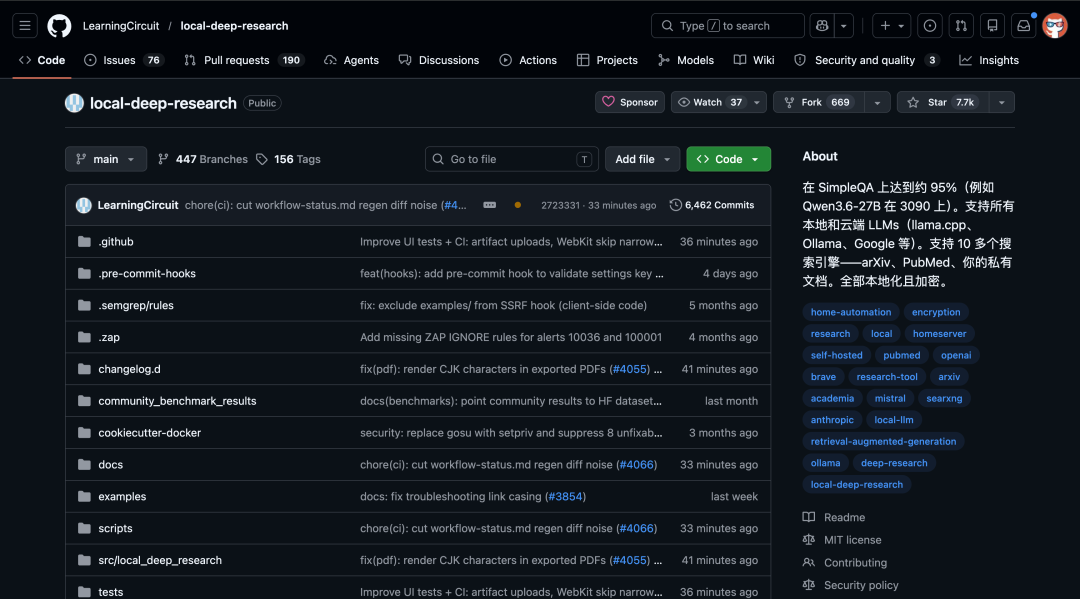1080x599 pixels.
Task: Open the Readme link in About
Action: pos(834,517)
